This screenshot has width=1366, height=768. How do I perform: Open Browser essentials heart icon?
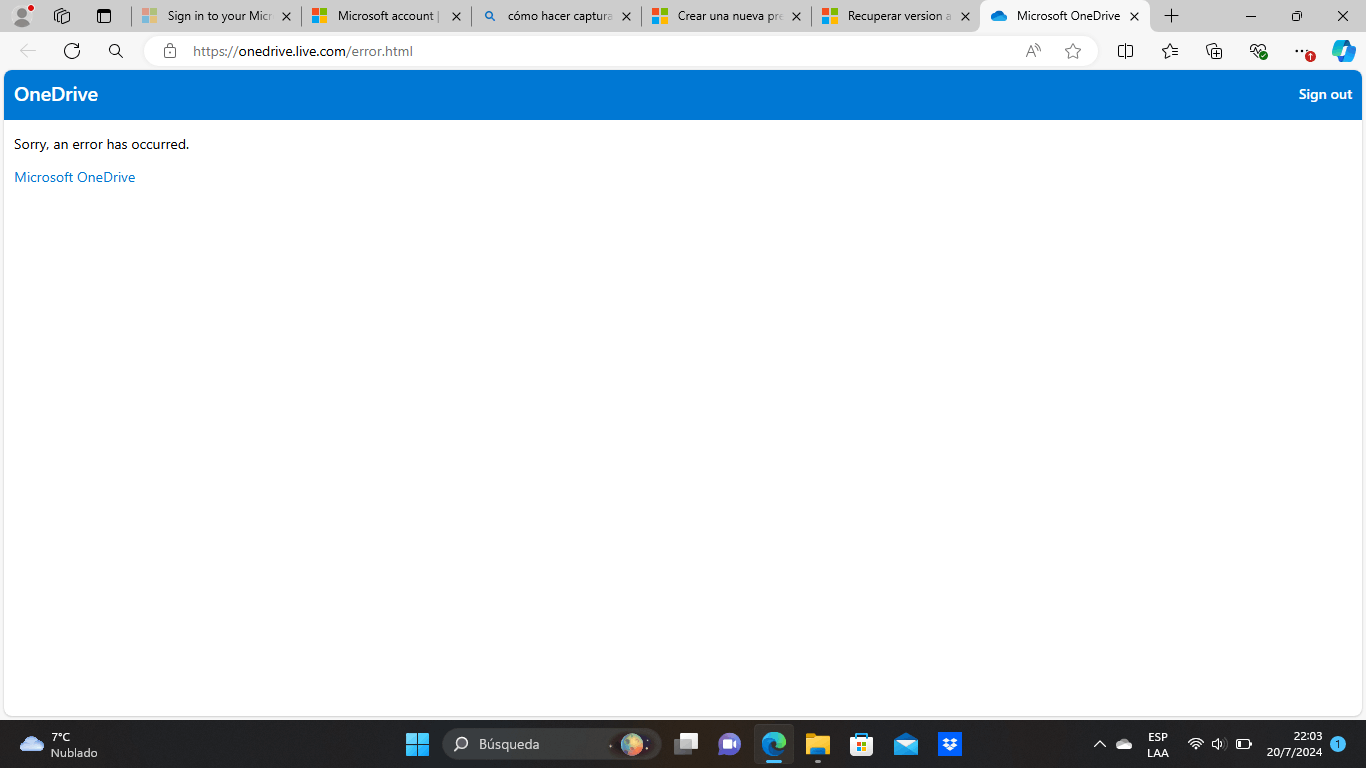click(x=1259, y=51)
